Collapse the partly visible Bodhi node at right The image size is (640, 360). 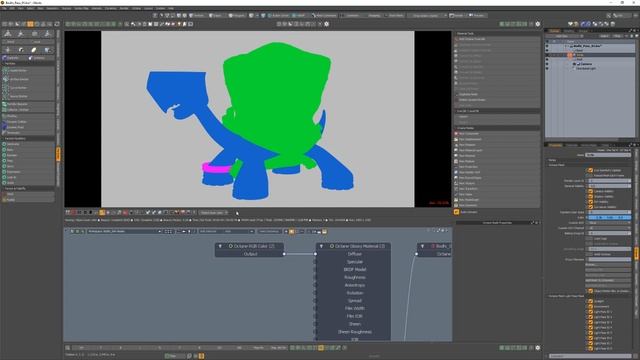(x=422, y=246)
